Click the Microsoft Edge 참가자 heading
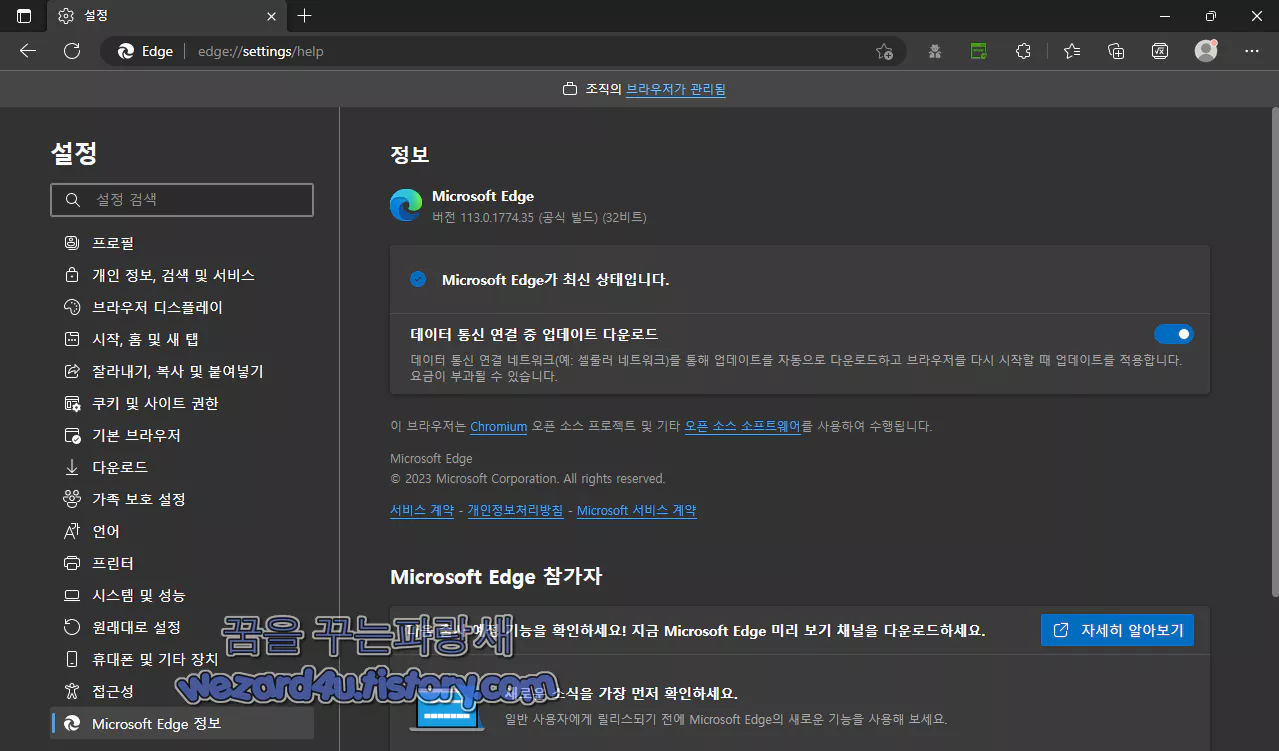 click(x=496, y=577)
